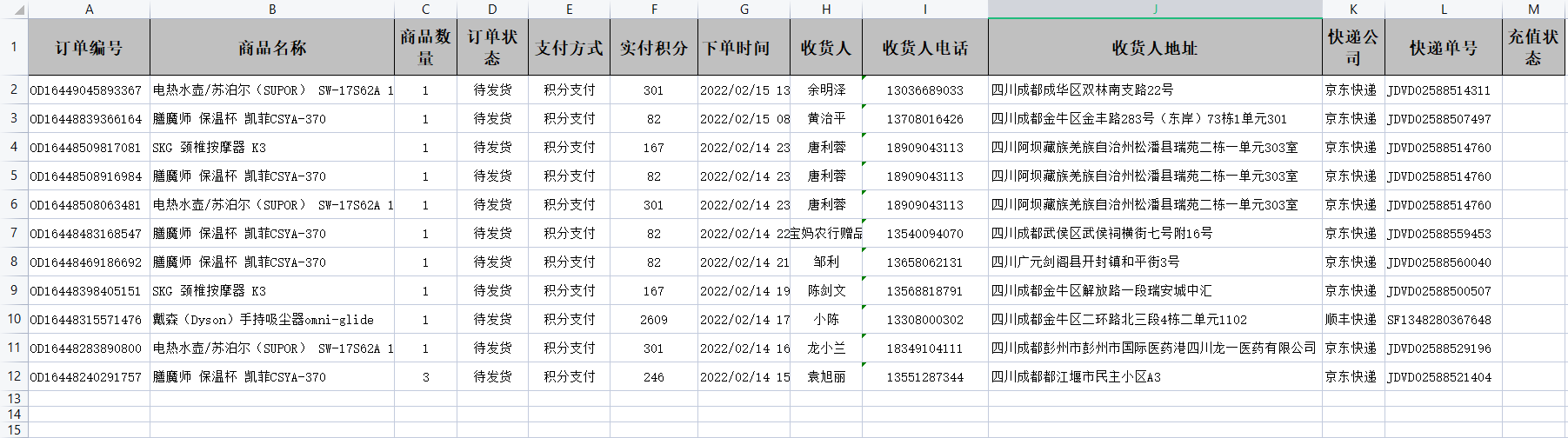This screenshot has width=1568, height=438.
Task: Click order time 2022/02/14 17
Action: pos(744,319)
